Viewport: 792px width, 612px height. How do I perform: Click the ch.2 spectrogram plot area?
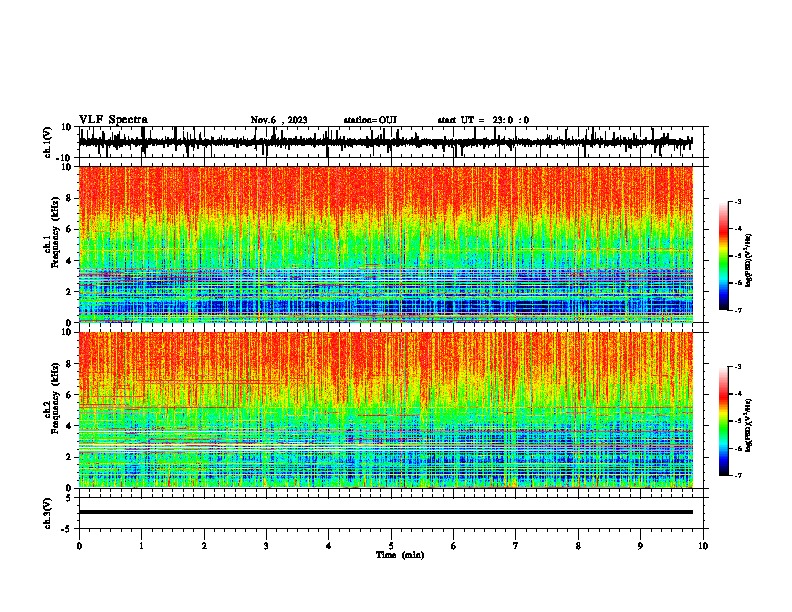pos(385,410)
